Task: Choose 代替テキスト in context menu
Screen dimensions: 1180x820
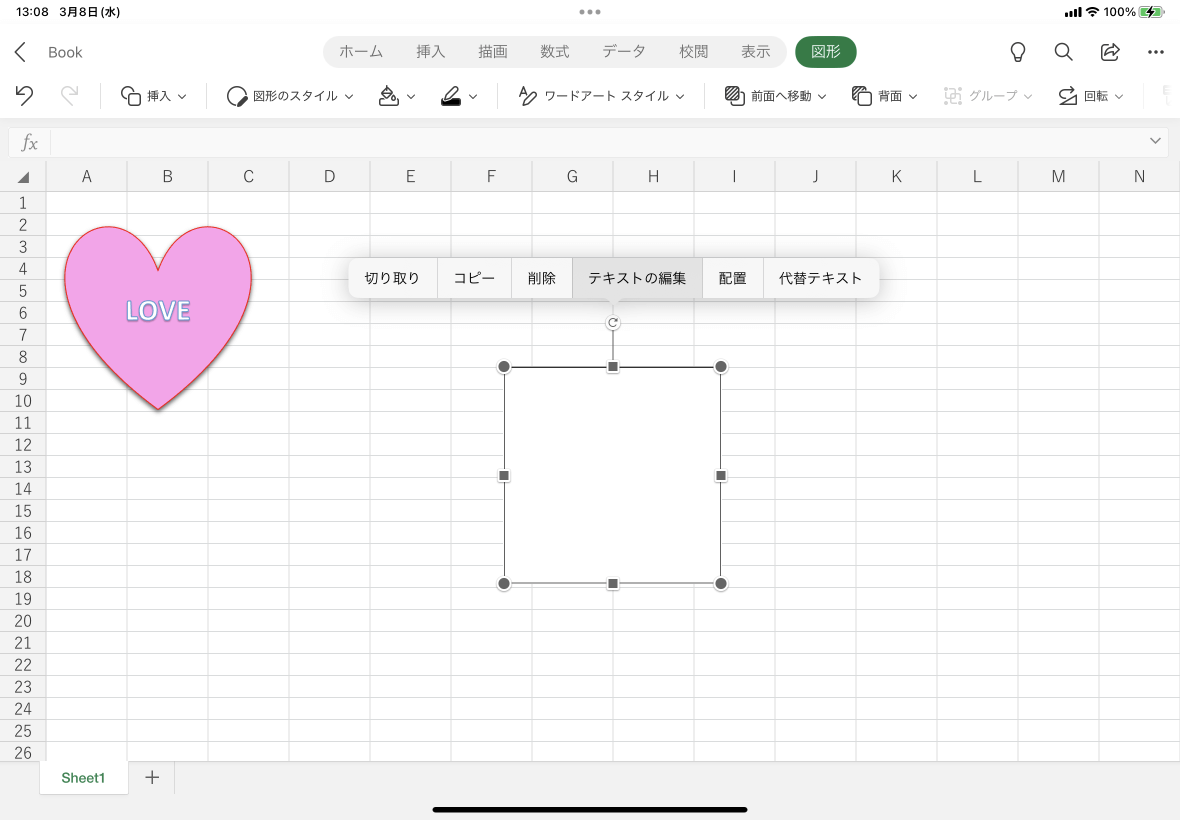Action: (x=821, y=278)
